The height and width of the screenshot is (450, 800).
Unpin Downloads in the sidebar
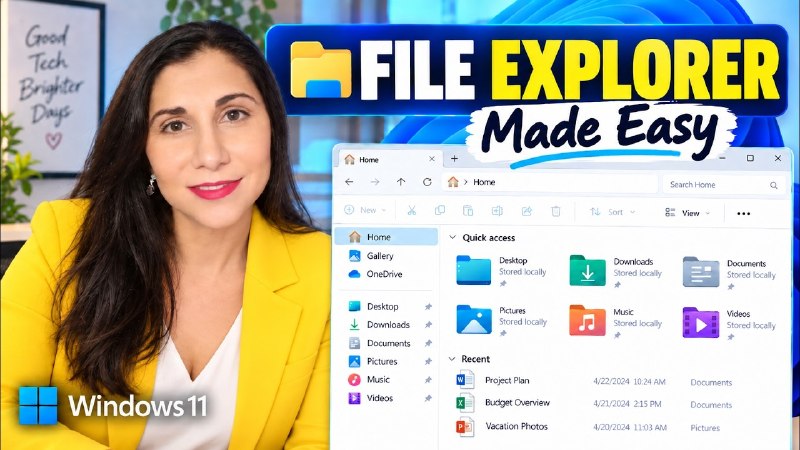pos(429,325)
